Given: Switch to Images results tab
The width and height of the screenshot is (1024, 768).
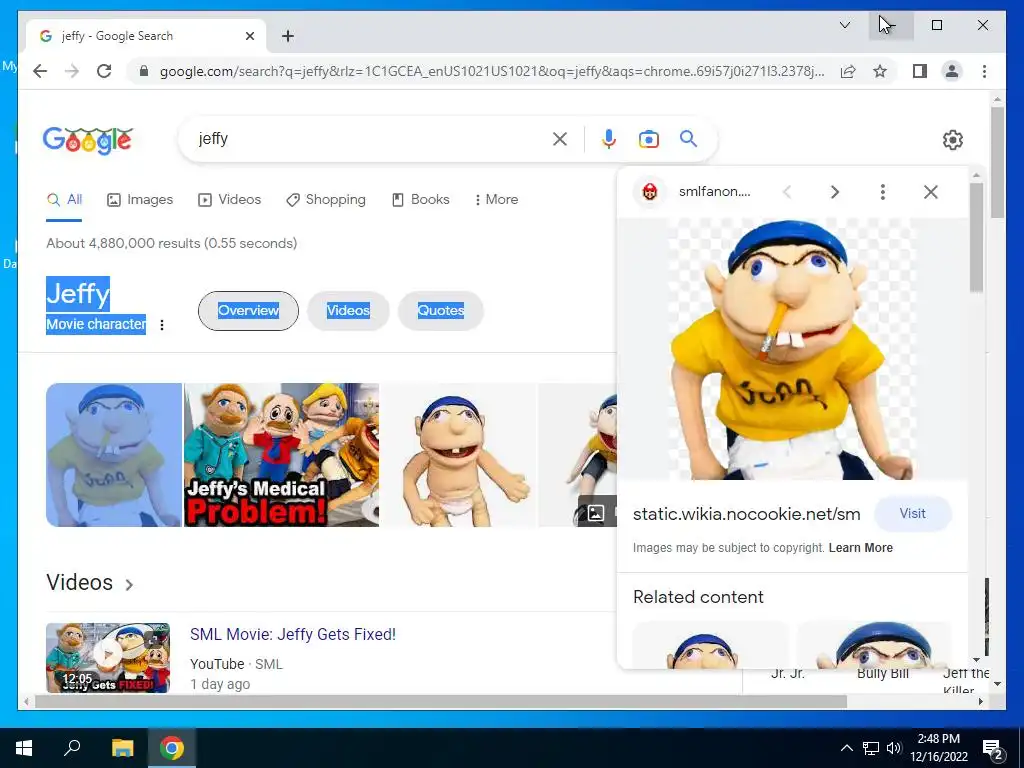Looking at the screenshot, I should pos(140,200).
